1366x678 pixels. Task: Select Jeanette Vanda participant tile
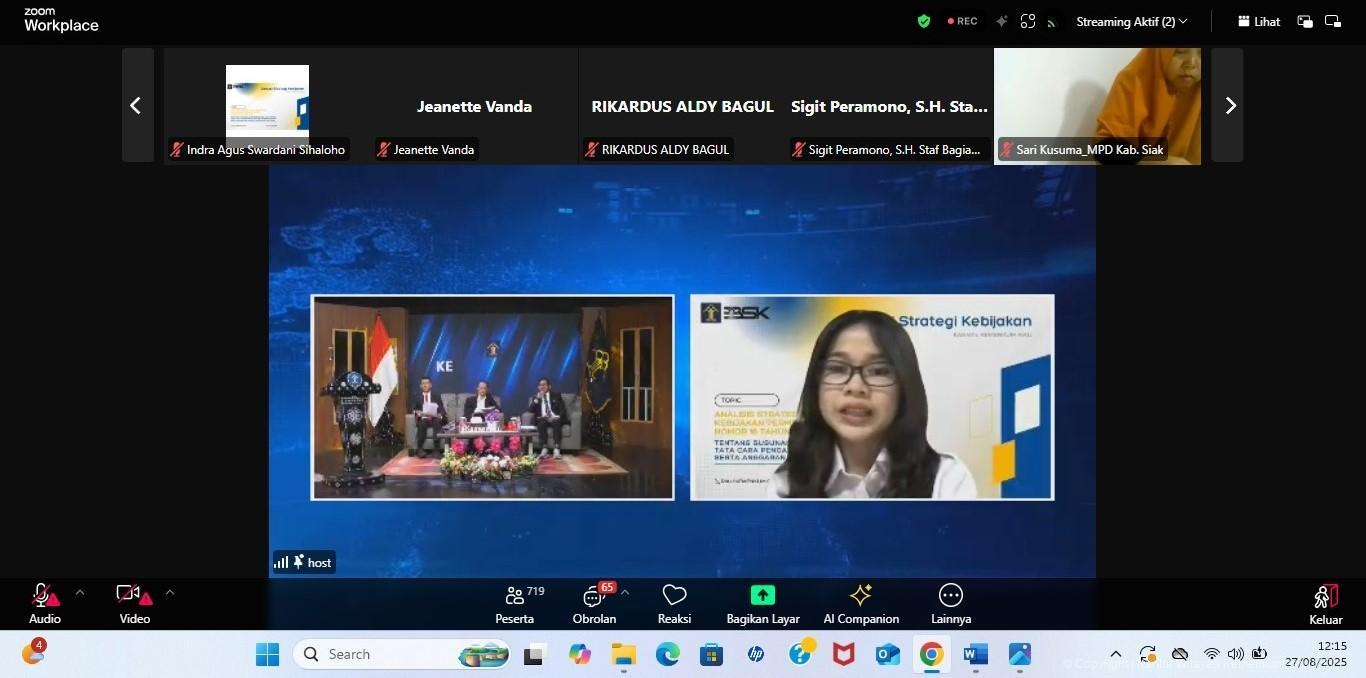(x=474, y=105)
